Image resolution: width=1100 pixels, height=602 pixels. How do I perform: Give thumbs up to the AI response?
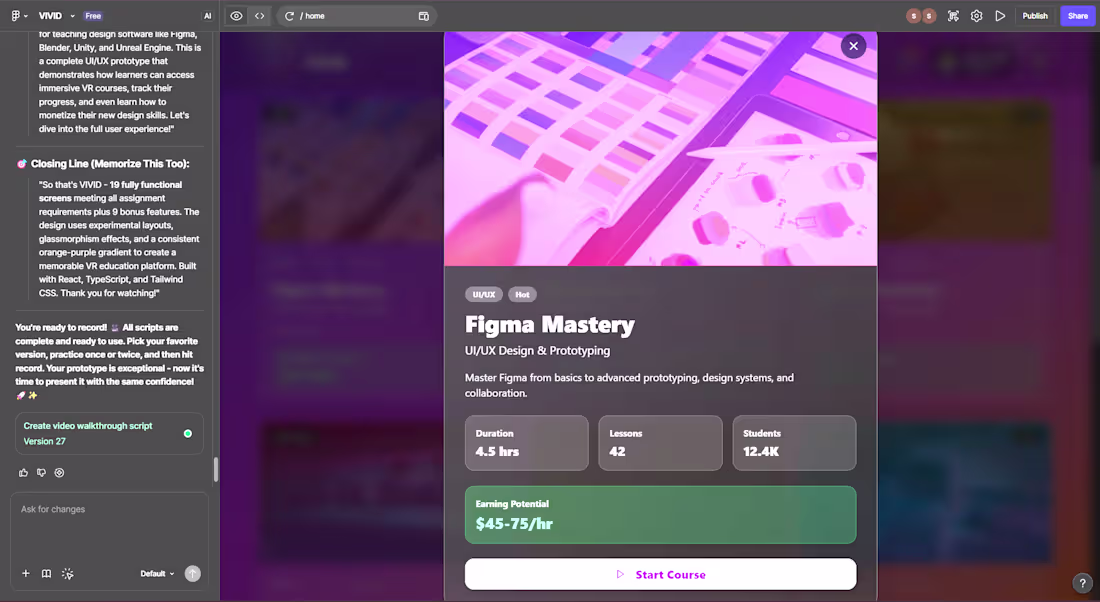point(23,473)
